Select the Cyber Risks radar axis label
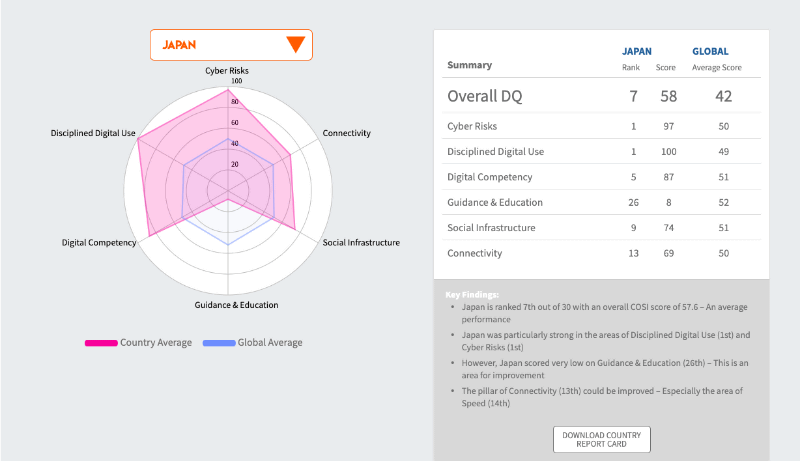This screenshot has height=461, width=800. tap(227, 71)
